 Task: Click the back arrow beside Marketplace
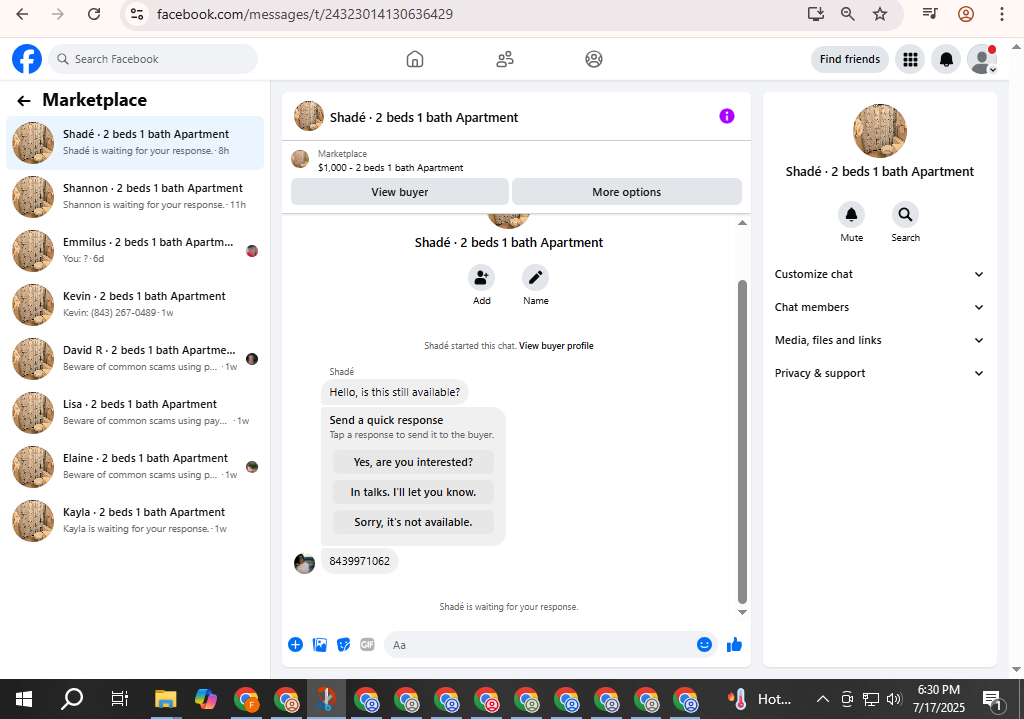pos(24,101)
